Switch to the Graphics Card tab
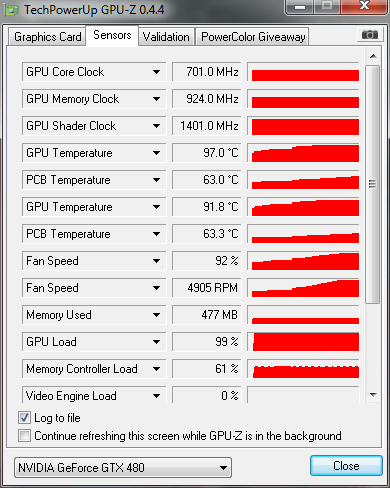390x488 pixels. [x=47, y=37]
